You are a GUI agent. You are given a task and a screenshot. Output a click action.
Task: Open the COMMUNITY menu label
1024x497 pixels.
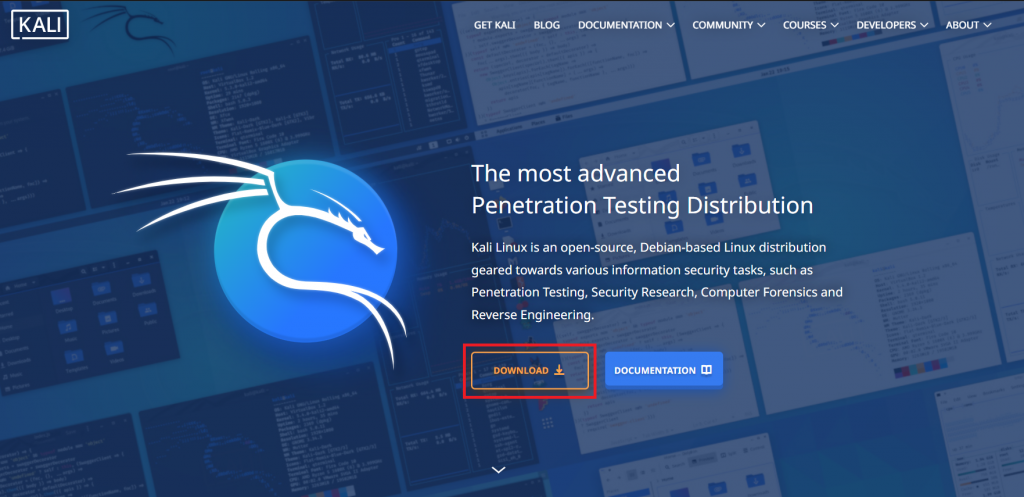click(x=722, y=25)
